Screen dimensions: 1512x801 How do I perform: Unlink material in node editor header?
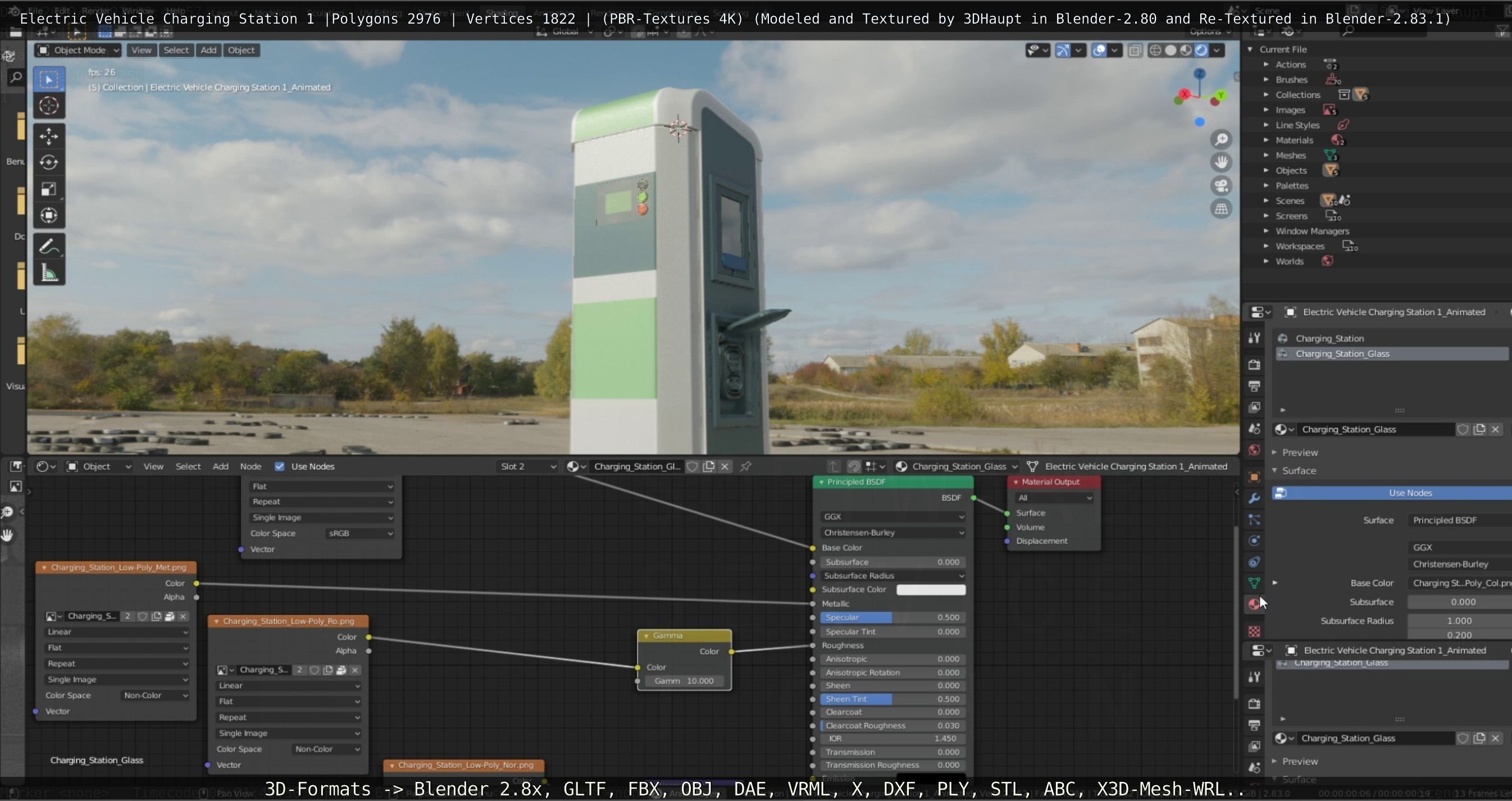(725, 466)
